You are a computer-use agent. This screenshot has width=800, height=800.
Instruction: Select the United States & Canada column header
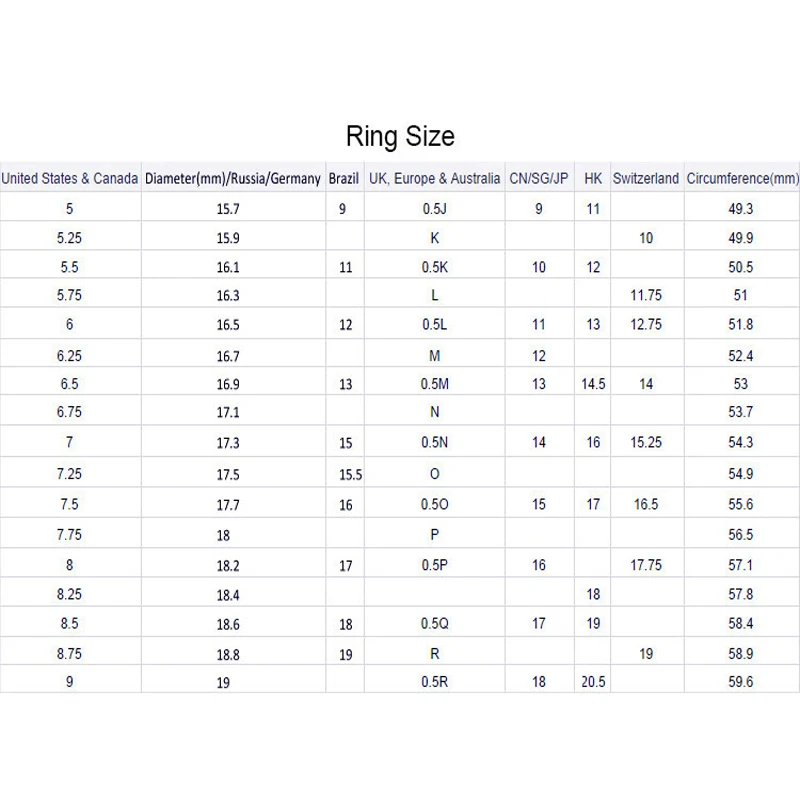[70, 178]
